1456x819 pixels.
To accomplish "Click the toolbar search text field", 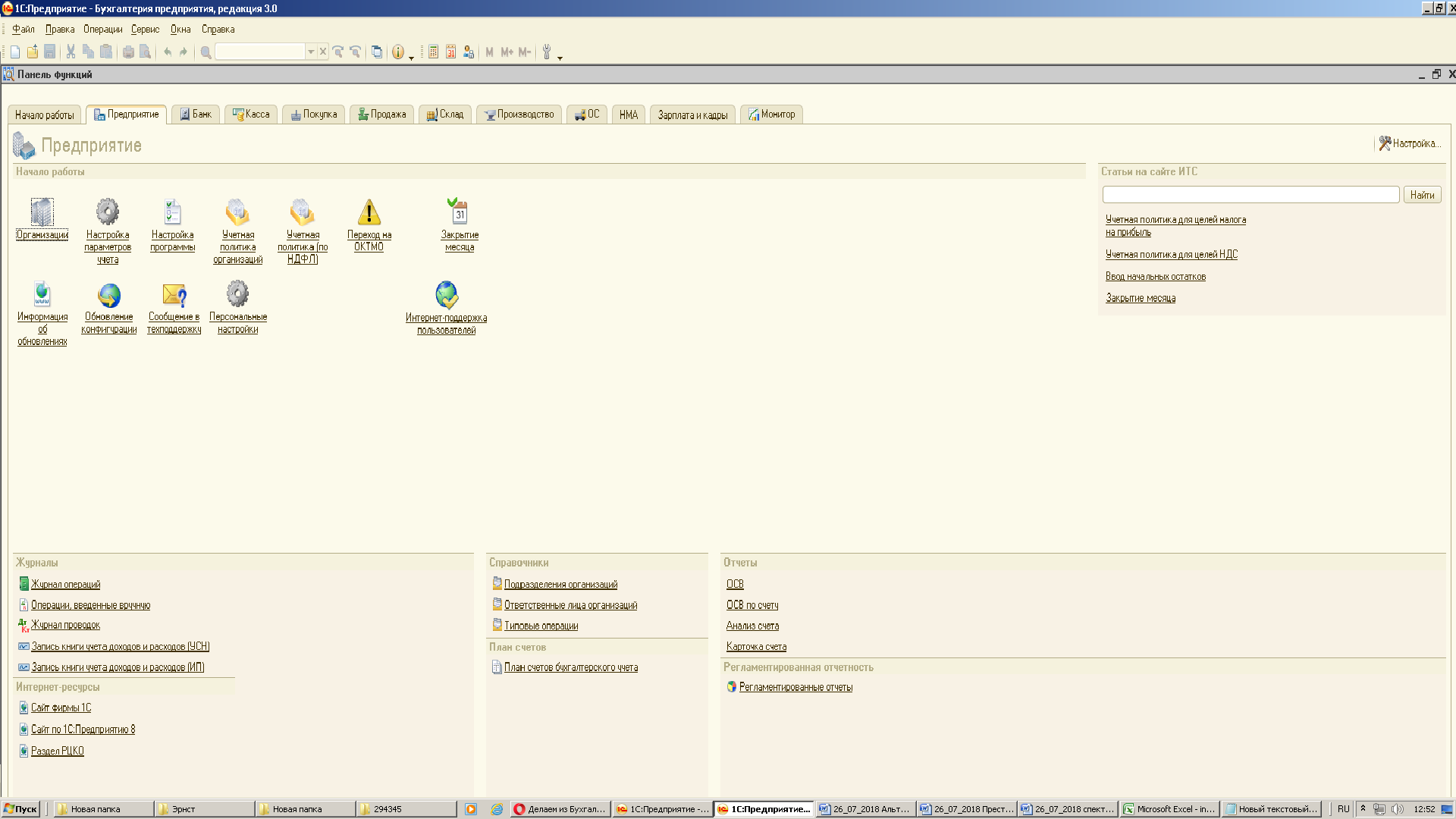I will [260, 52].
